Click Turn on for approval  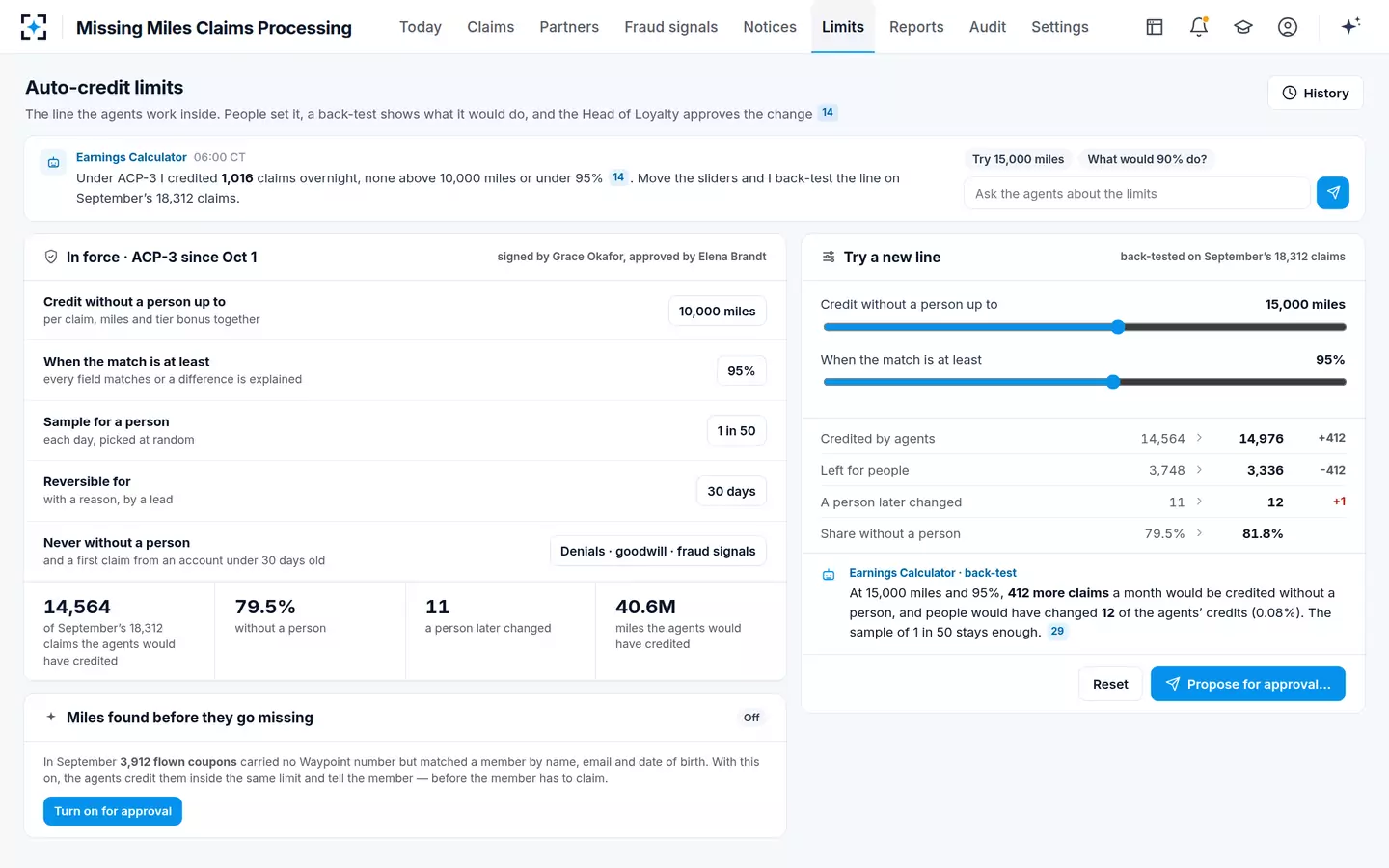113,811
